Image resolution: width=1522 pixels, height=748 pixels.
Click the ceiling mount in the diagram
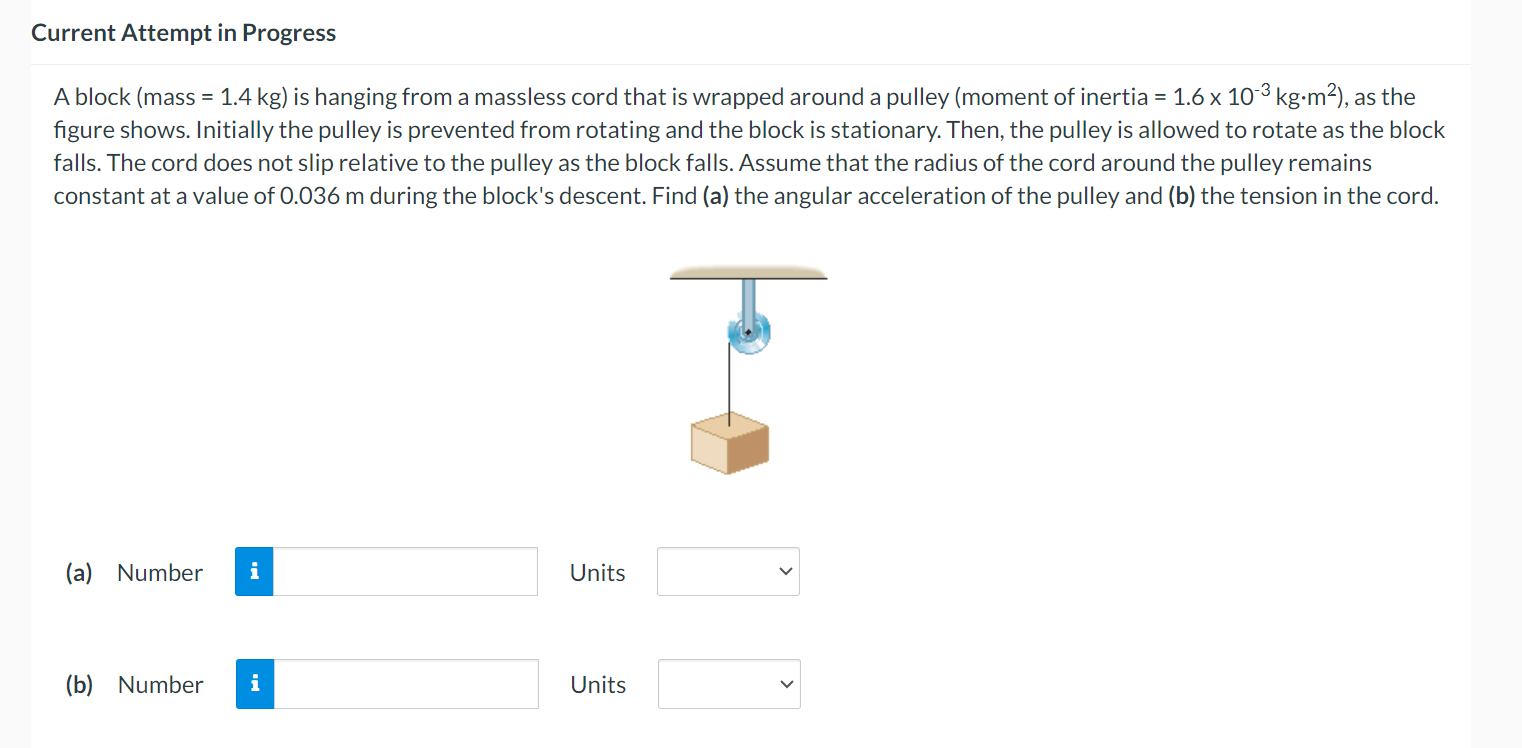point(748,272)
